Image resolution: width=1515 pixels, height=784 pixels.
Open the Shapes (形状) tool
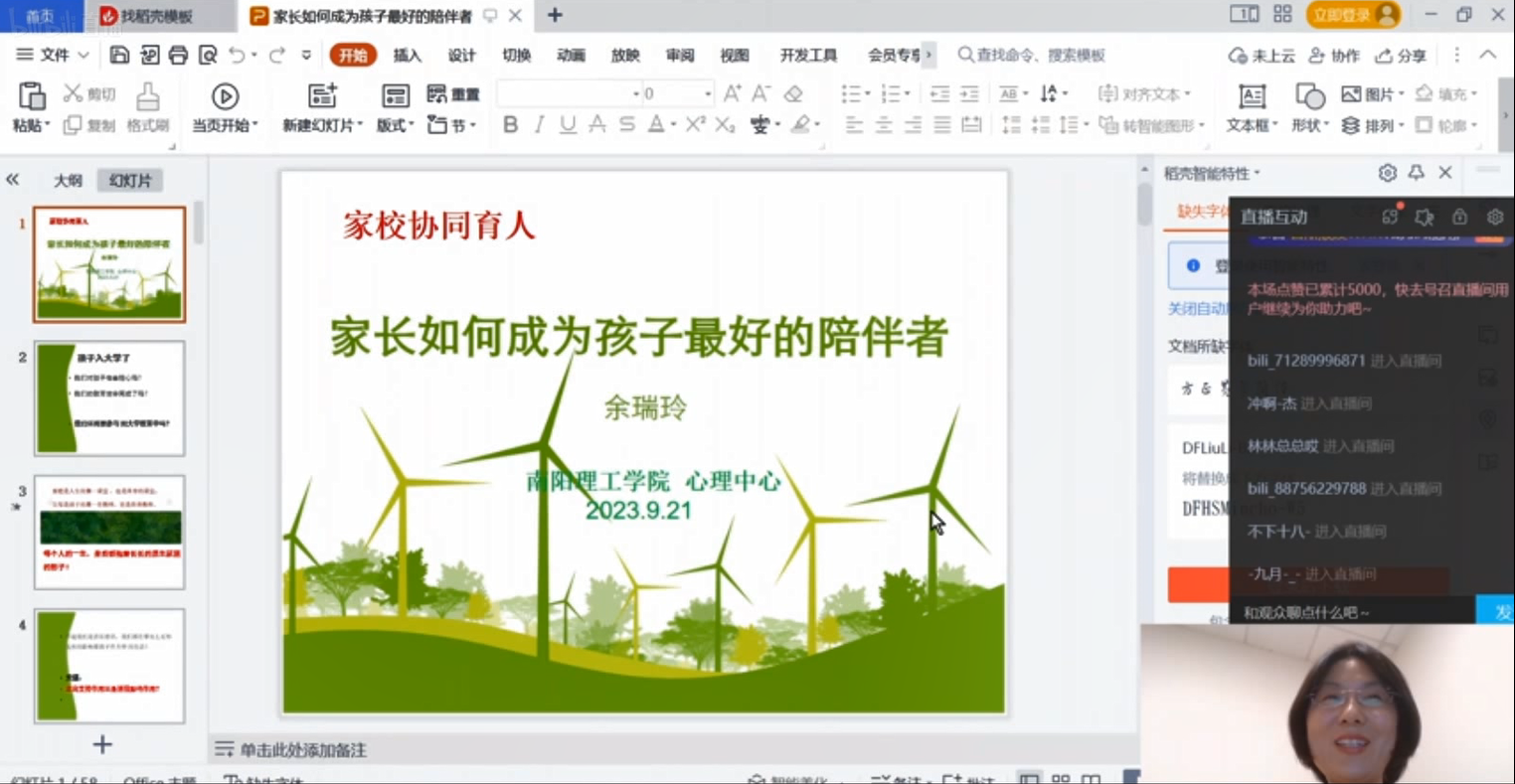pyautogui.click(x=1309, y=96)
